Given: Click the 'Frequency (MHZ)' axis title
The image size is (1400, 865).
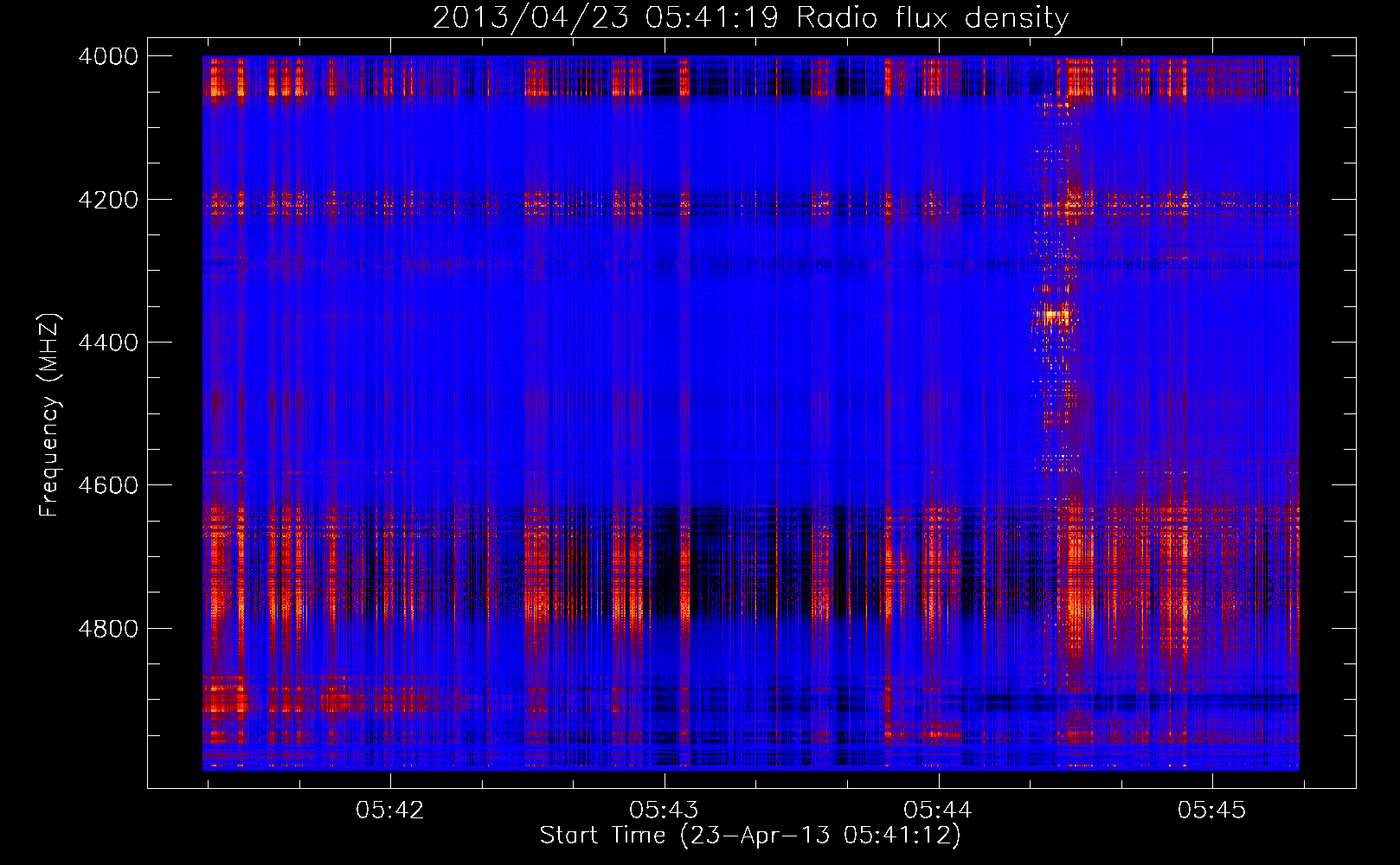Looking at the screenshot, I should tap(49, 415).
